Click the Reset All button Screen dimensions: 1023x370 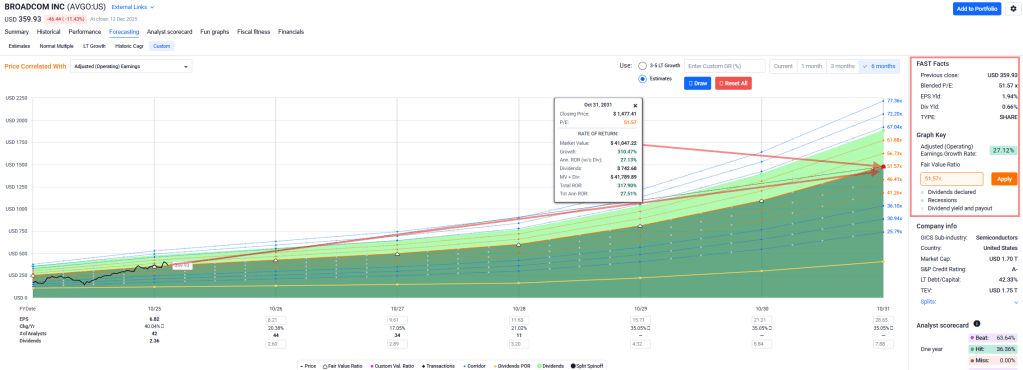coord(733,84)
